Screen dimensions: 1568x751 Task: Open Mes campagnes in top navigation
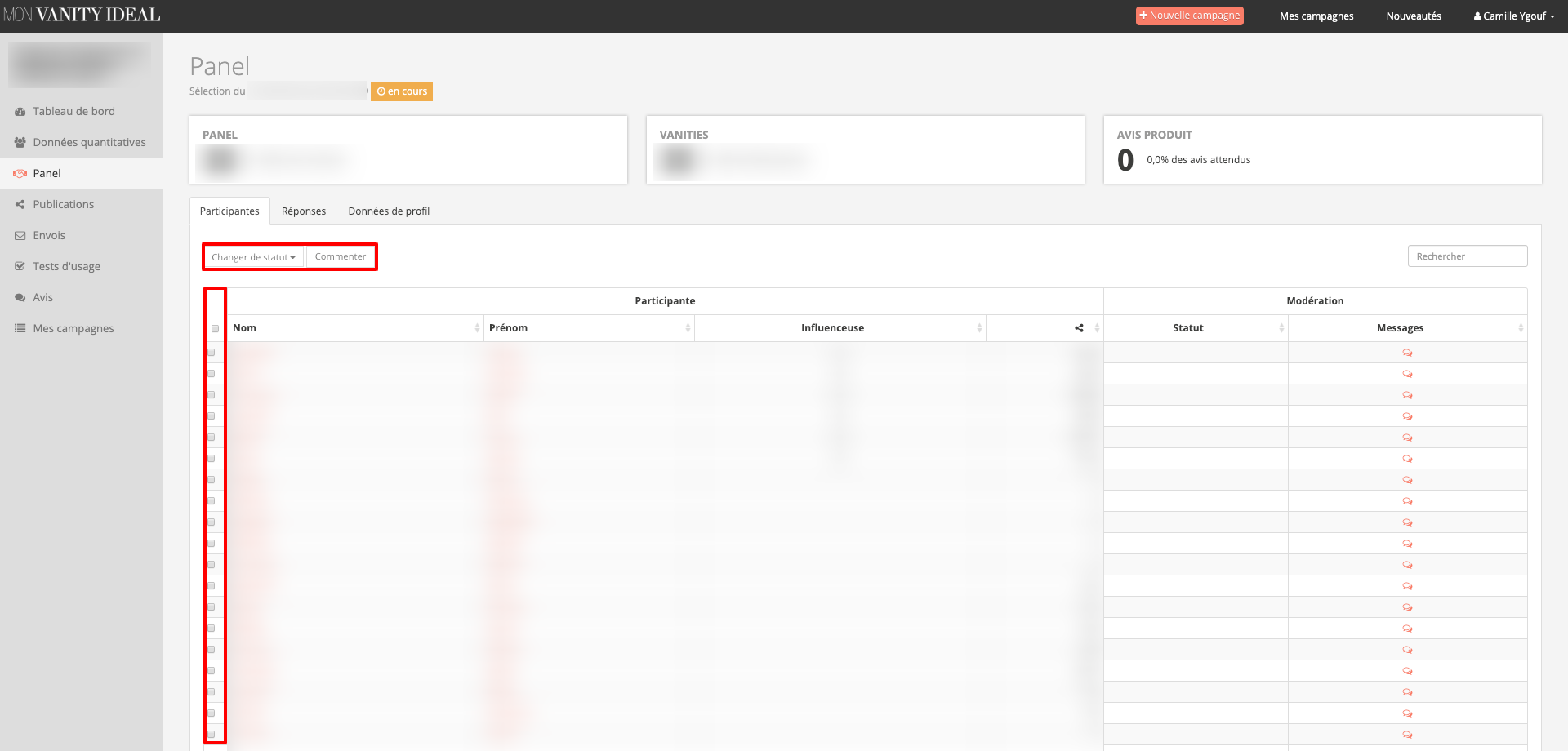pyautogui.click(x=1316, y=16)
